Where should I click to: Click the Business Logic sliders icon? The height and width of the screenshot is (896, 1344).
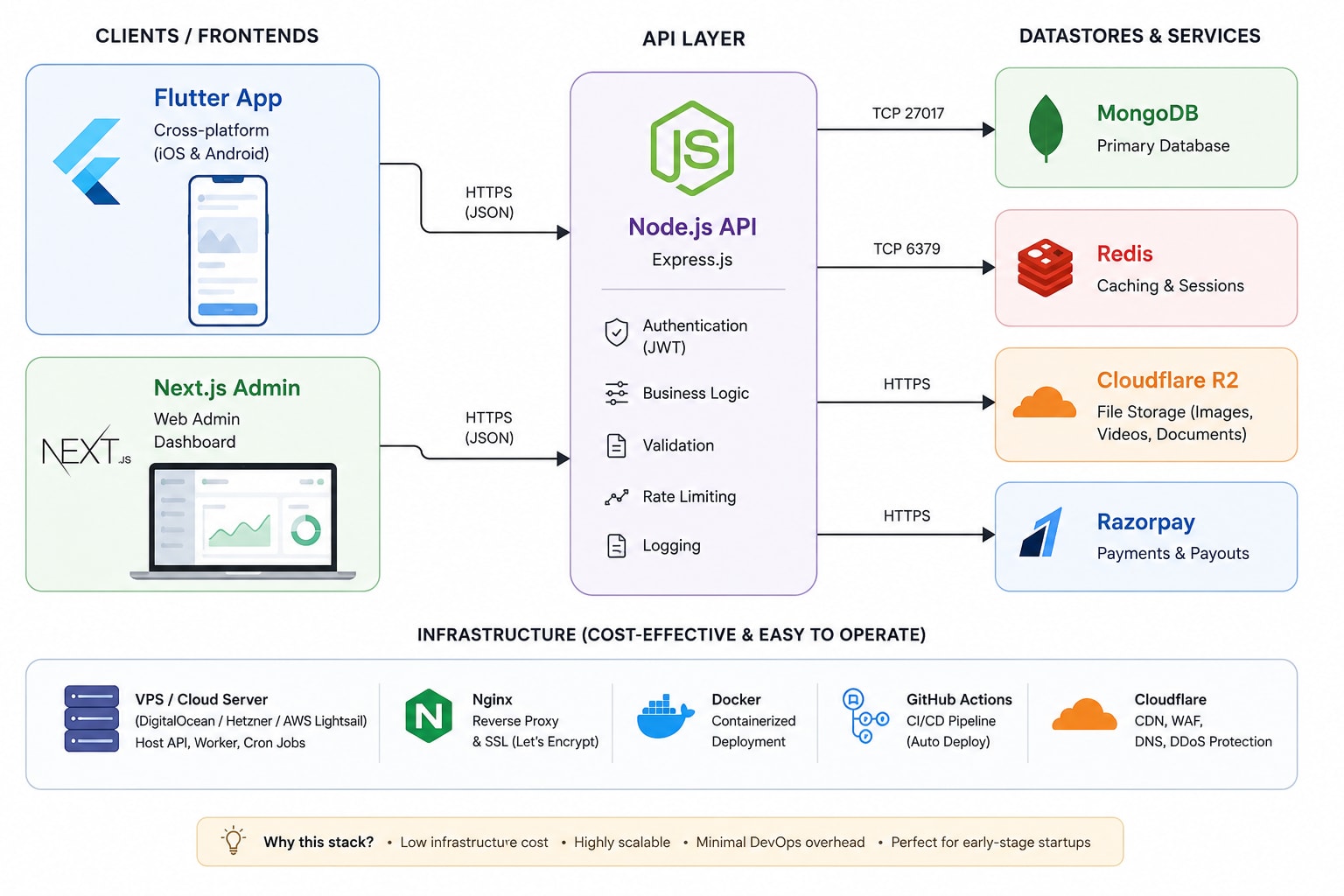point(616,393)
